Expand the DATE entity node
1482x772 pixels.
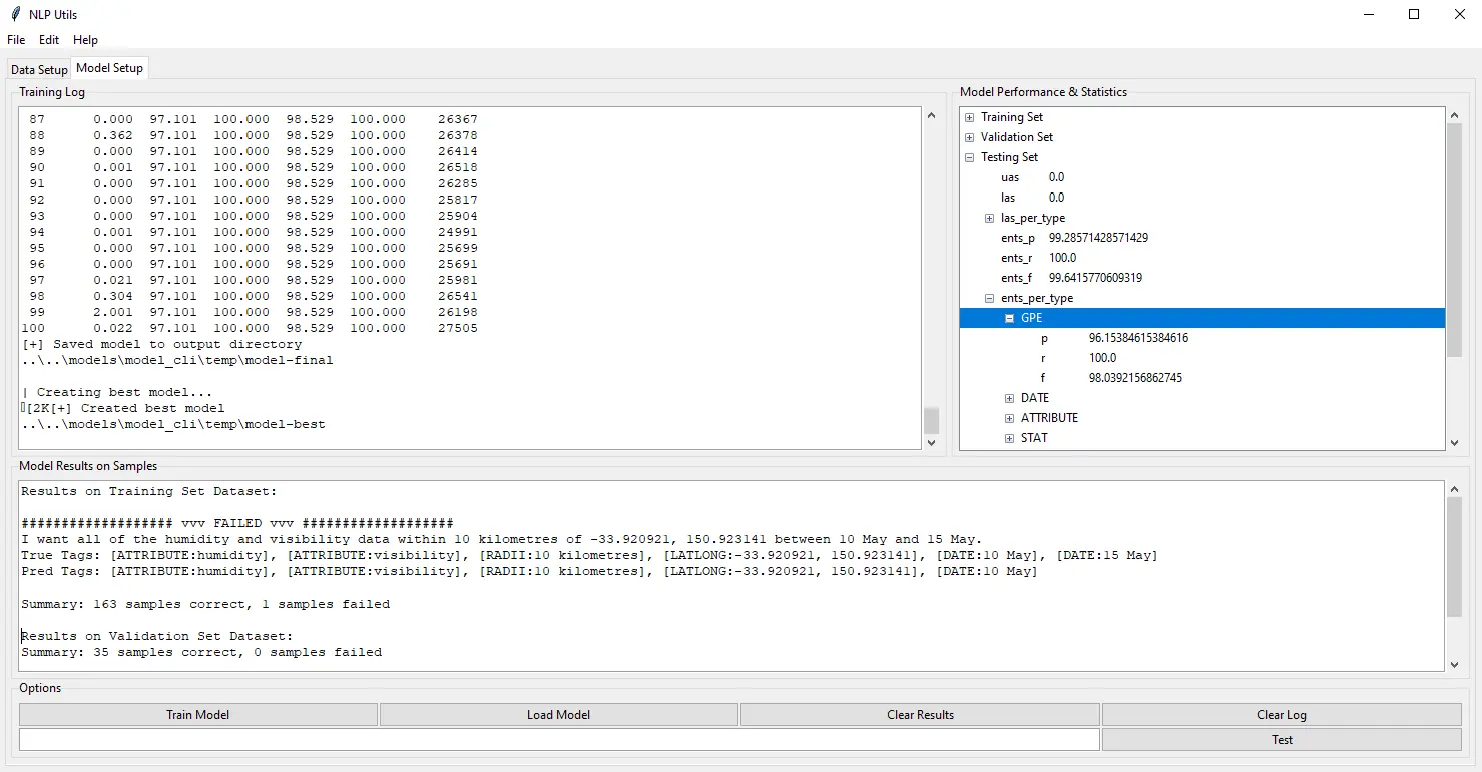click(x=1010, y=398)
